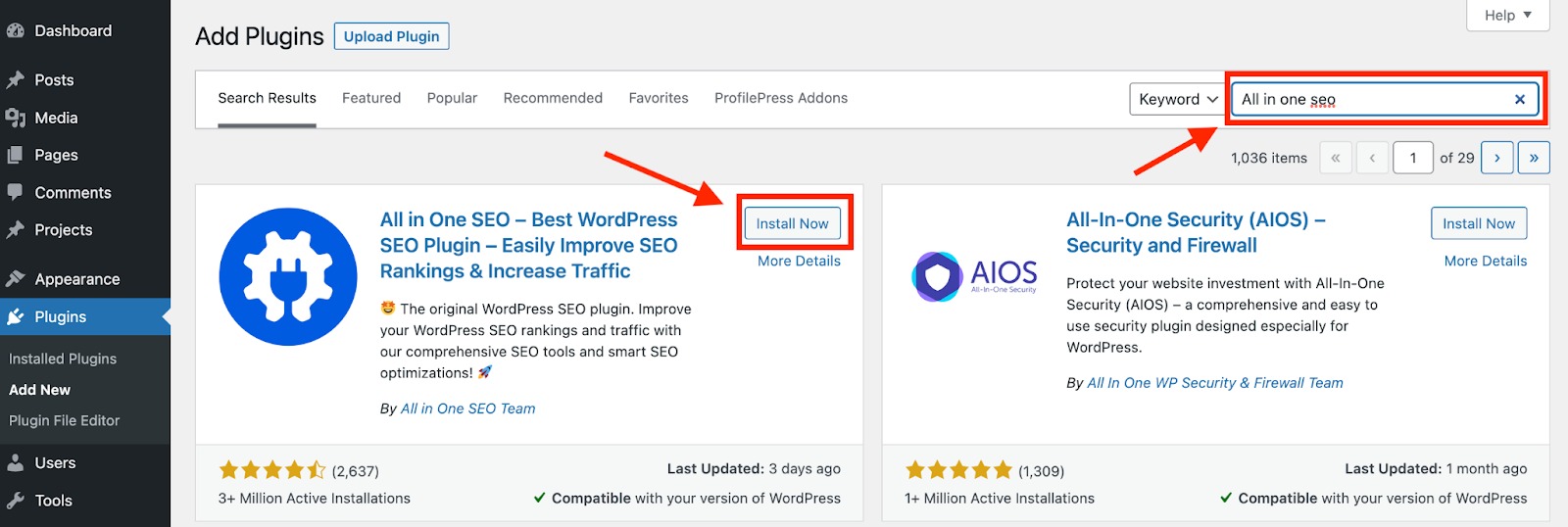Click the Pages icon in sidebar
This screenshot has height=527, width=1568.
pyautogui.click(x=15, y=155)
